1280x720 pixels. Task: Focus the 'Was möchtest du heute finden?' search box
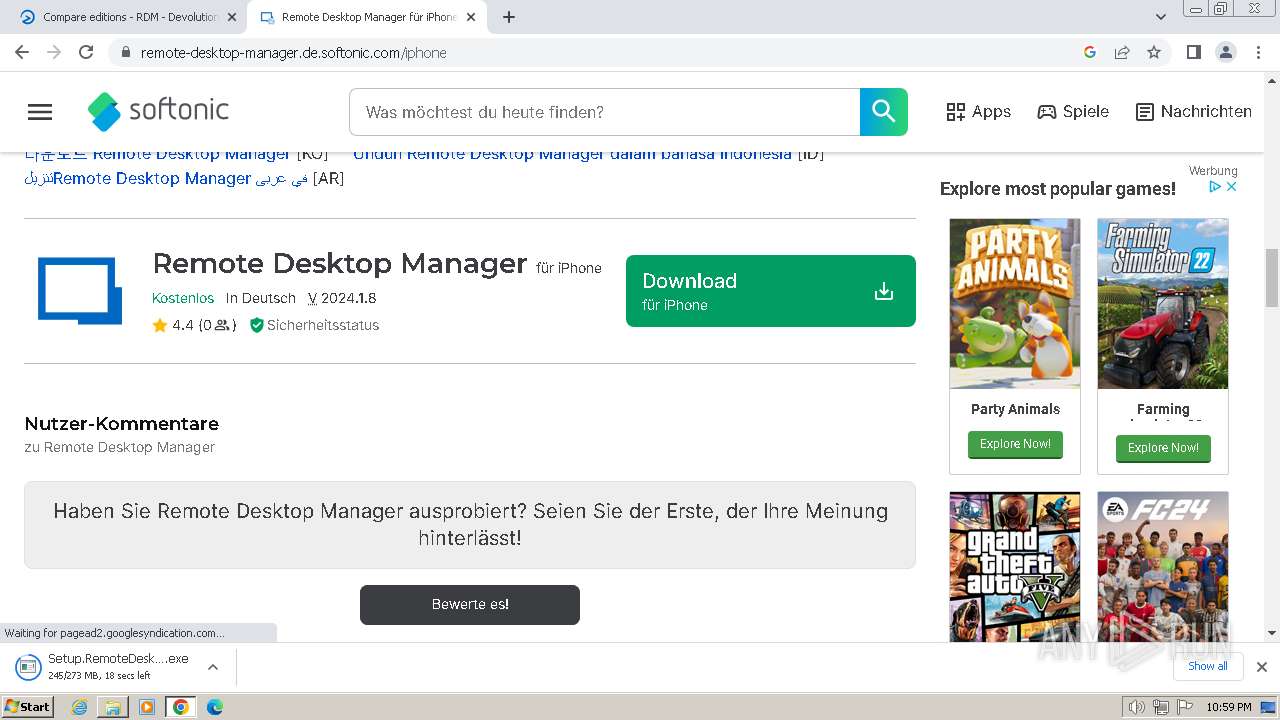click(x=605, y=112)
